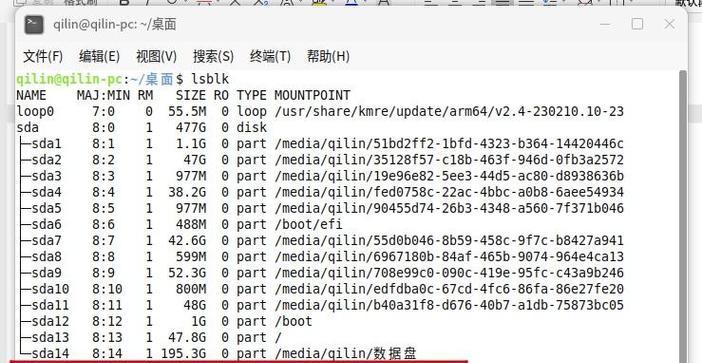The height and width of the screenshot is (363, 702).
Task: Click the '195.3G' size of sda14
Action: point(184,353)
